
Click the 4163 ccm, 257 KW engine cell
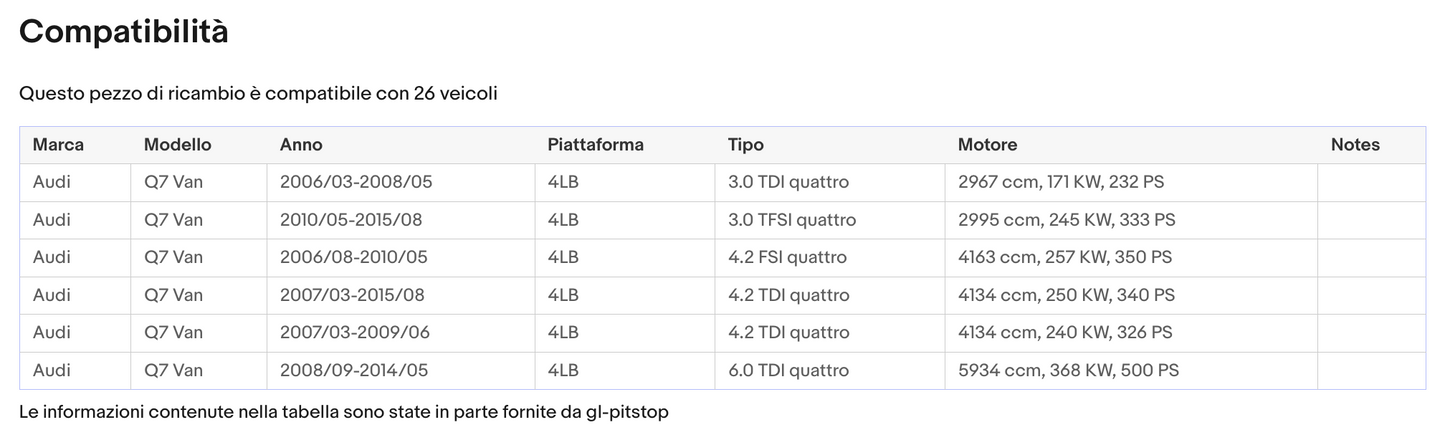[x=1065, y=258]
